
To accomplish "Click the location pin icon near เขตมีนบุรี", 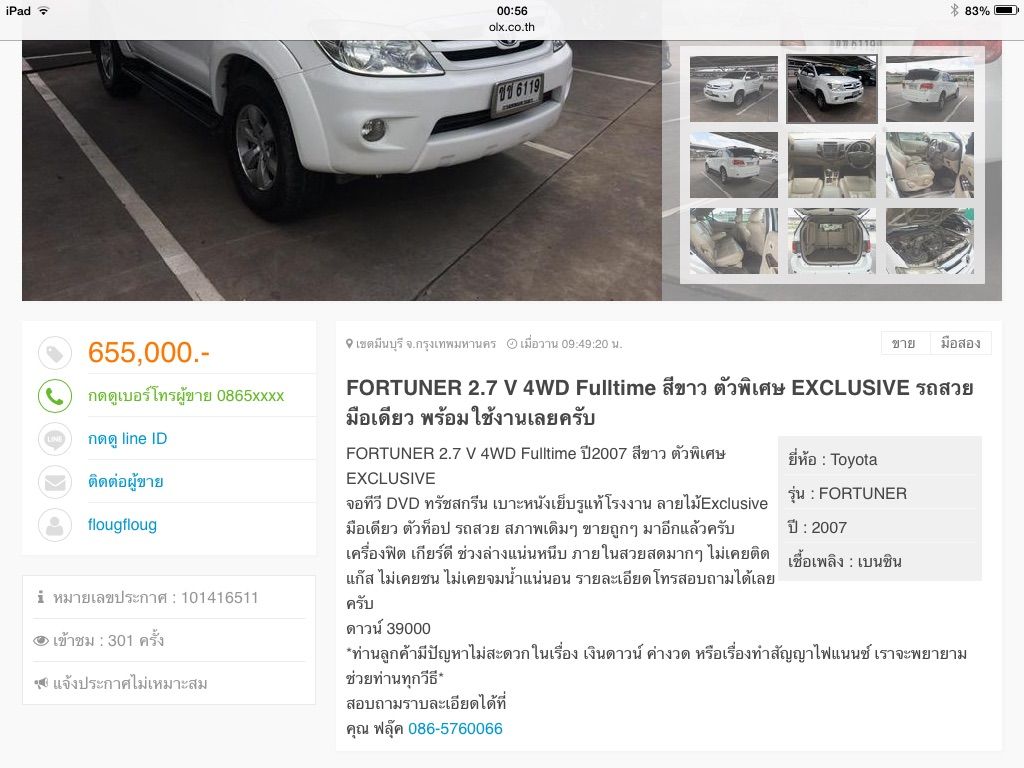I will [349, 344].
